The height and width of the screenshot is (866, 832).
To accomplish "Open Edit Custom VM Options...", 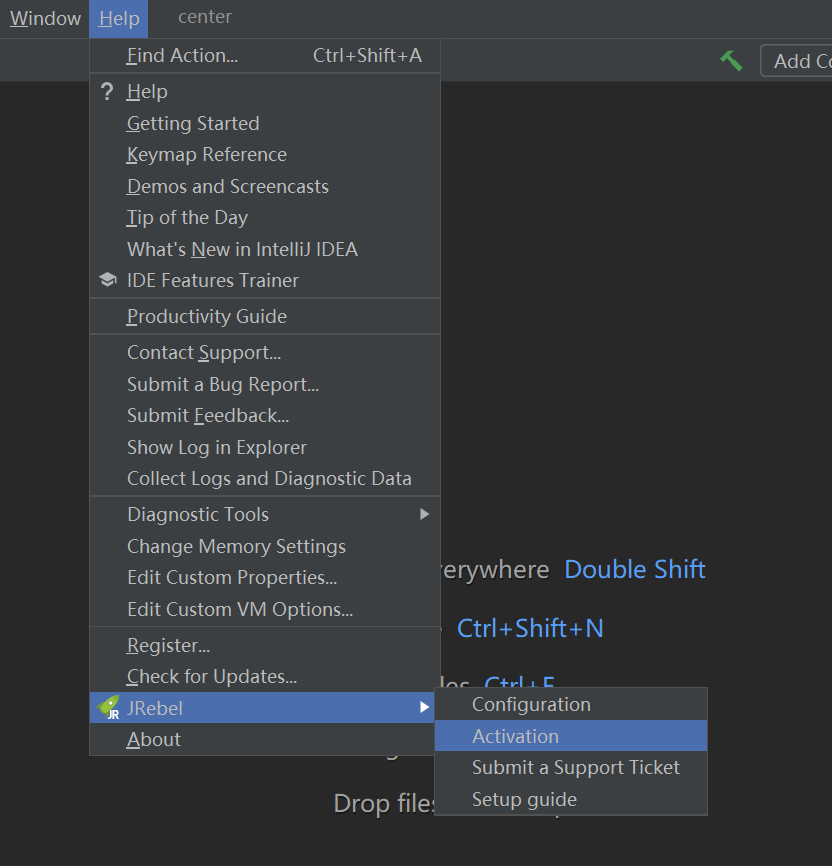I will [265, 609].
